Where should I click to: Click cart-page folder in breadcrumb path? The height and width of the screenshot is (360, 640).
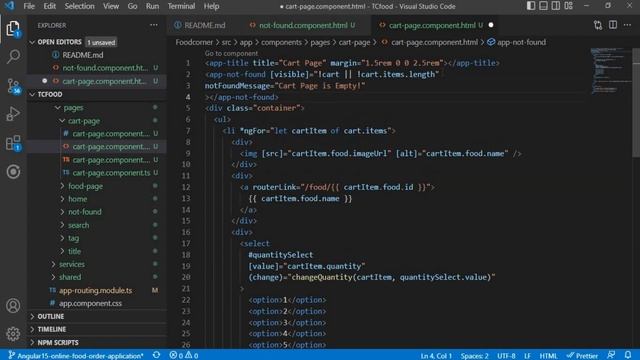[x=354, y=42]
